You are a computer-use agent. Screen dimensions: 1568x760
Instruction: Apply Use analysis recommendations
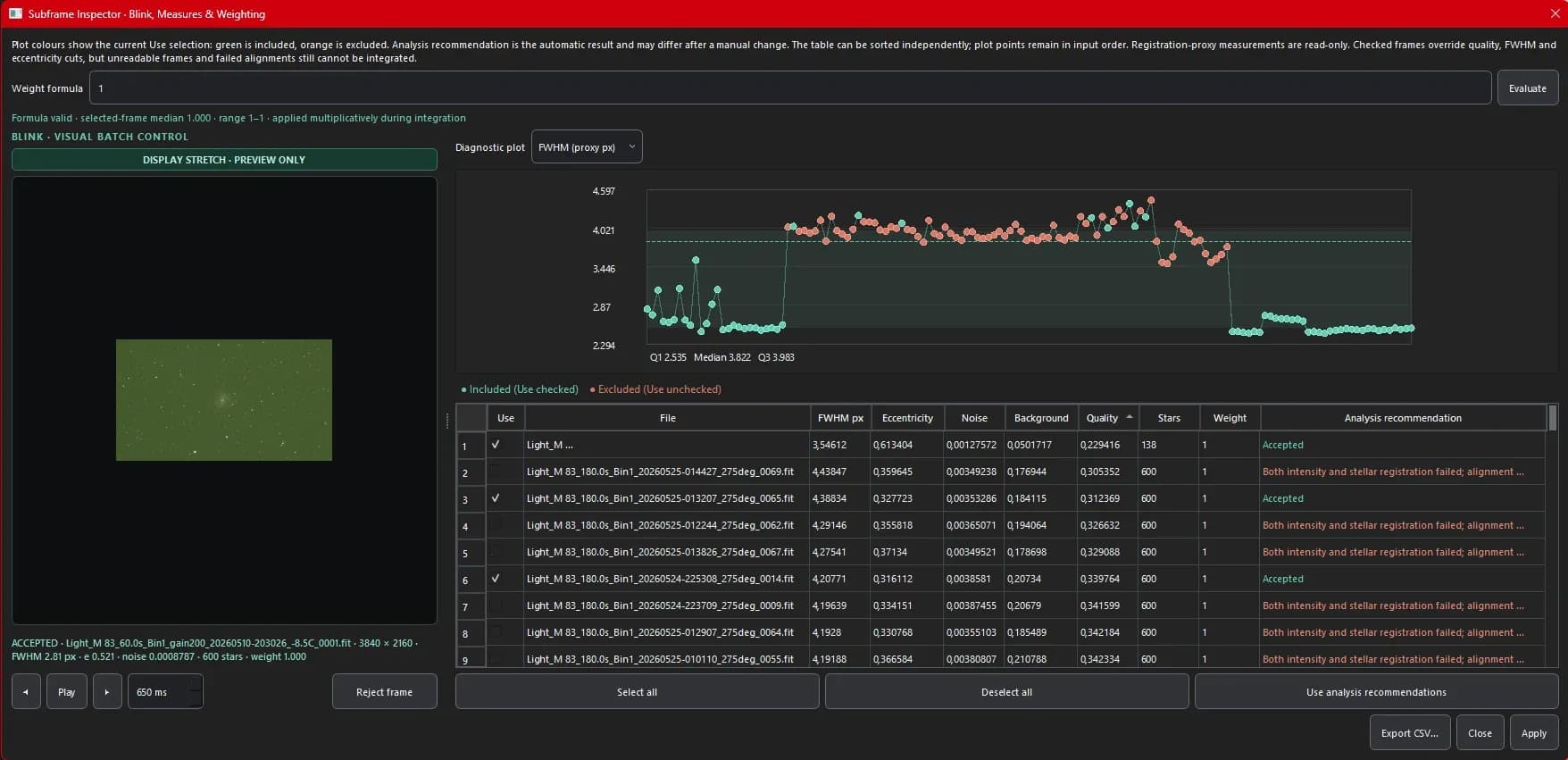point(1376,692)
